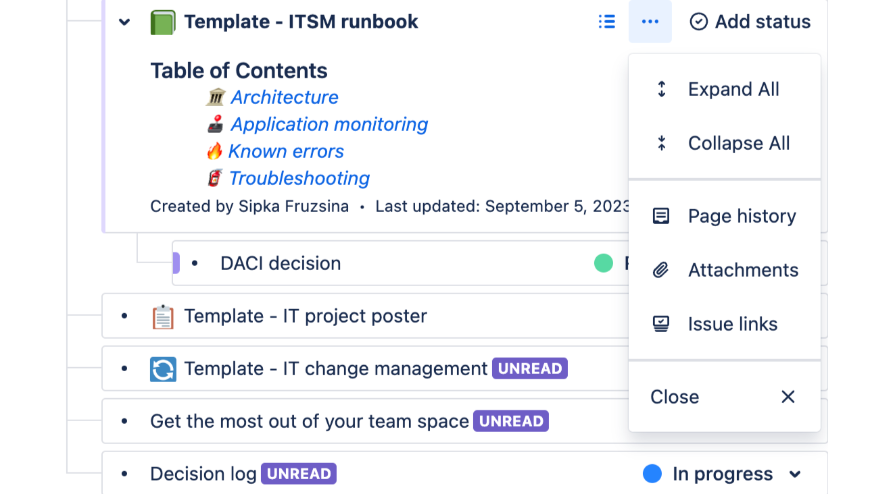This screenshot has width=870, height=494.
Task: Open the Decision log page row
Action: (203, 474)
